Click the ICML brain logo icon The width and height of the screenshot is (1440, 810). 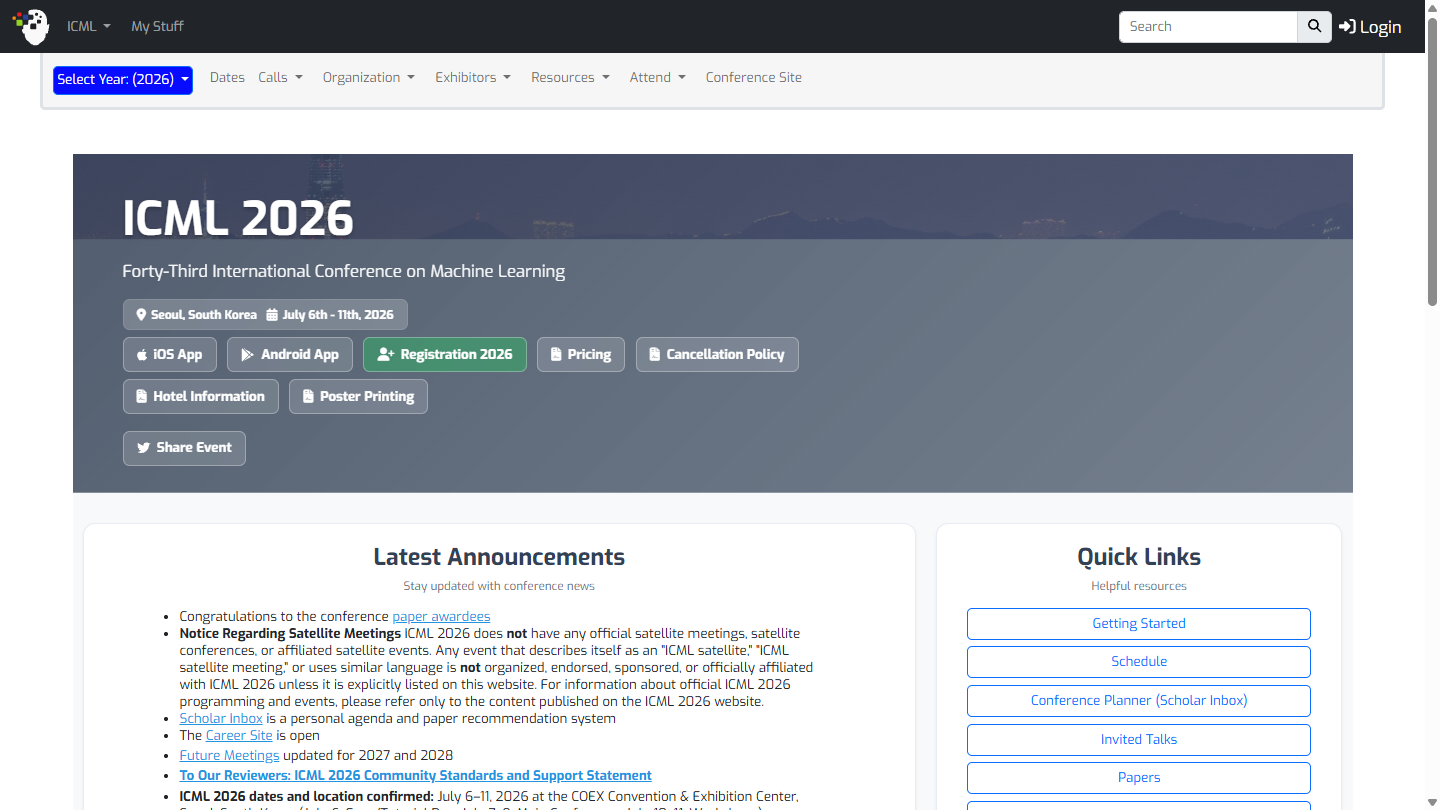(31, 26)
